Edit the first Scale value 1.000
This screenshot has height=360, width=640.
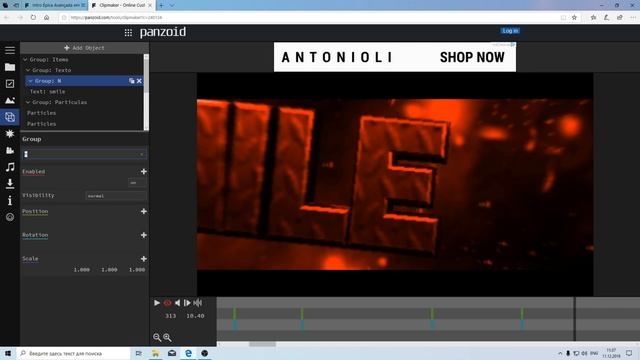[x=82, y=270]
